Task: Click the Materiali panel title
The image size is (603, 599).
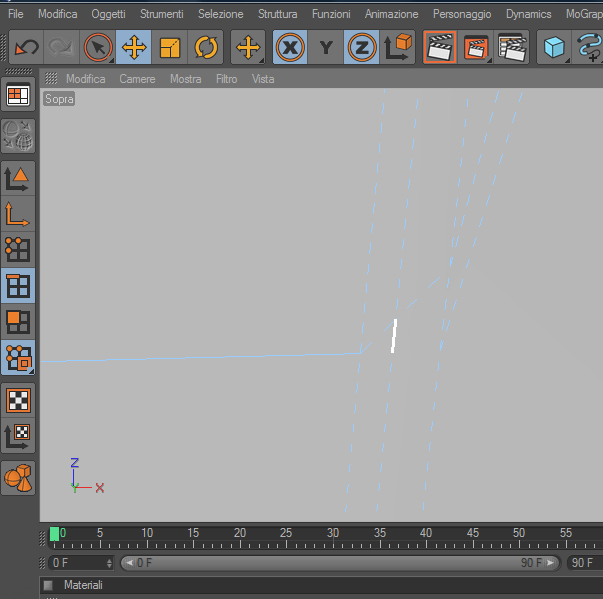Action: pyautogui.click(x=83, y=585)
